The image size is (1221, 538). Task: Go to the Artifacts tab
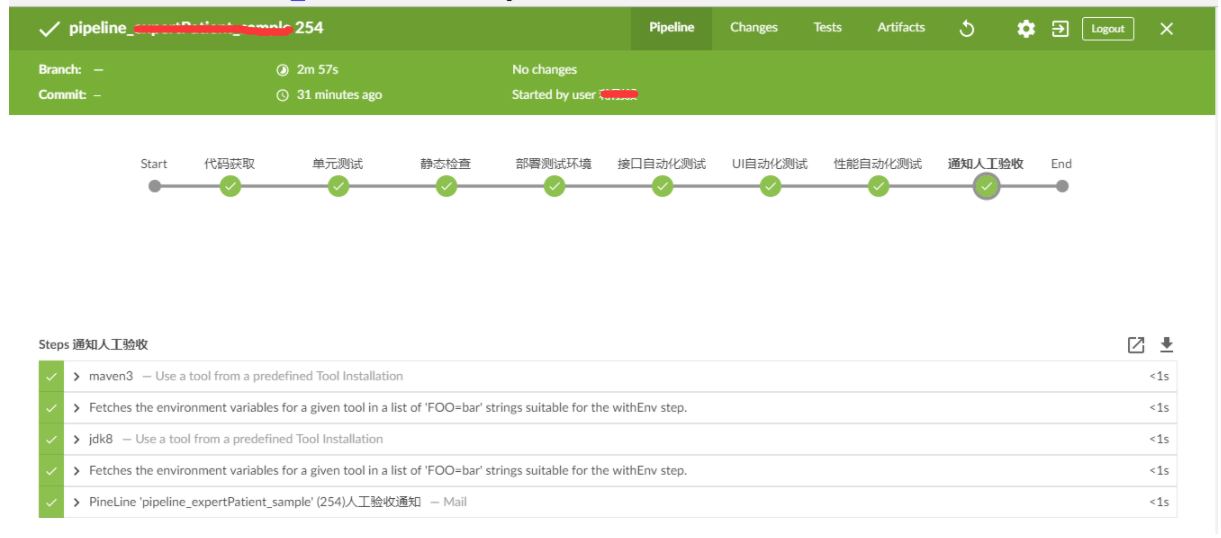(901, 28)
